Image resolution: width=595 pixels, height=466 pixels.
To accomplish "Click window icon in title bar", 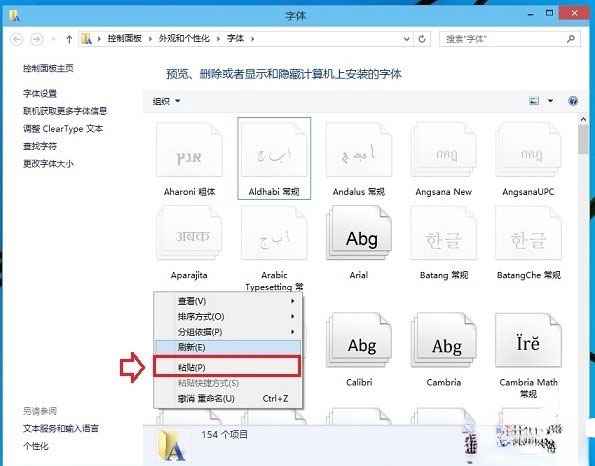I will (14, 15).
